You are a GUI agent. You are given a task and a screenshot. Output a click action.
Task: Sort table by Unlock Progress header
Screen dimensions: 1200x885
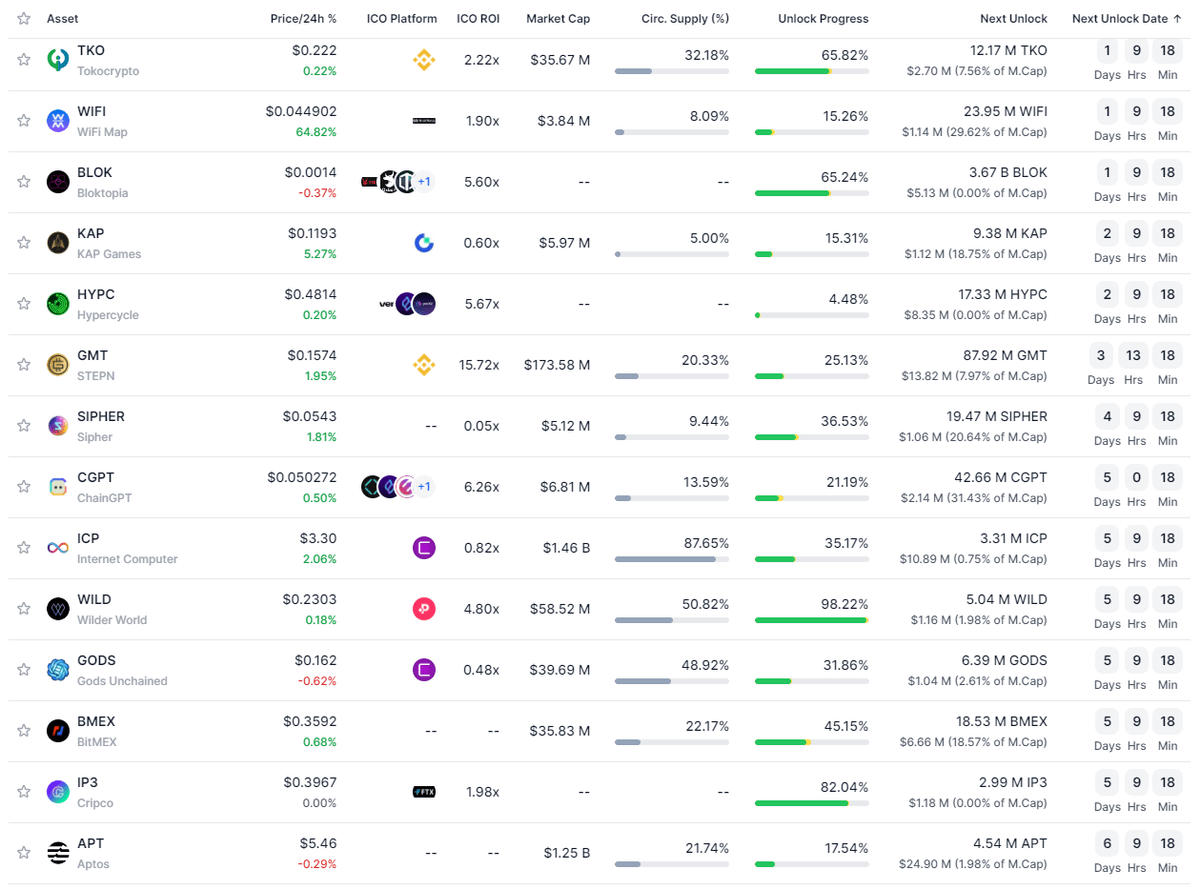(823, 19)
